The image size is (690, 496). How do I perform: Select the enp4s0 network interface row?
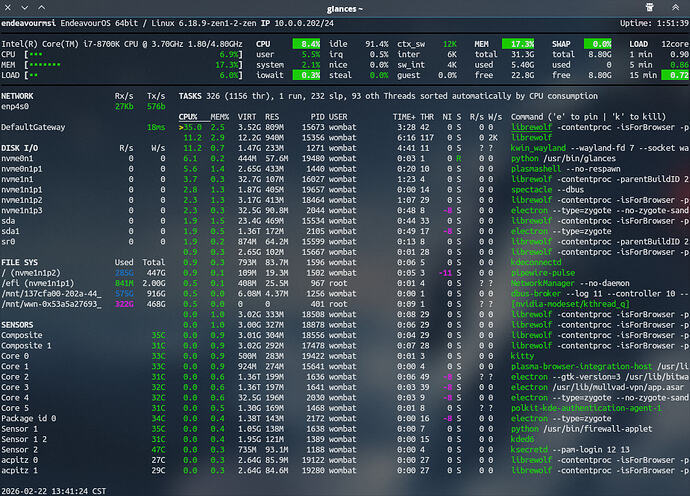click(x=16, y=105)
